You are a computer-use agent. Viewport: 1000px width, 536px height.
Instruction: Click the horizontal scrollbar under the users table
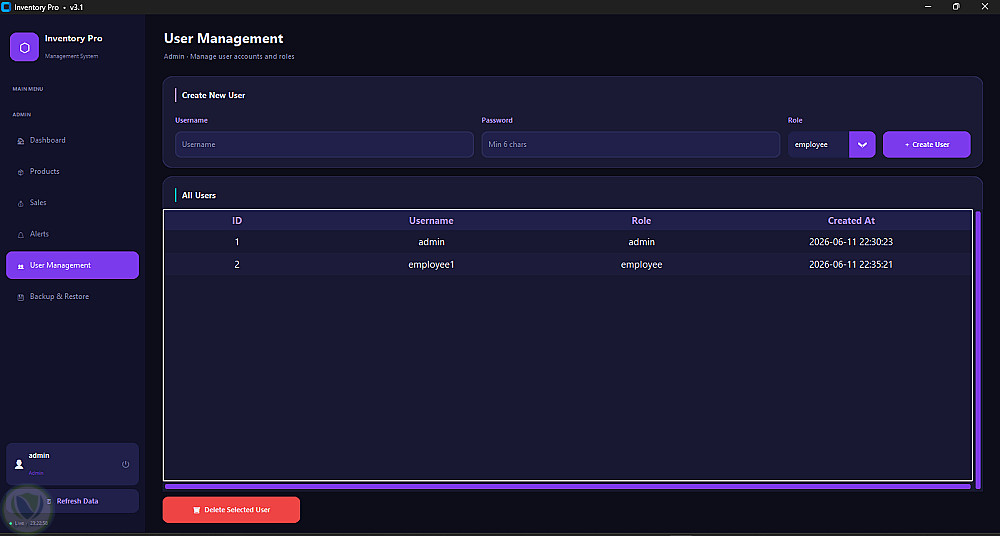(568, 486)
